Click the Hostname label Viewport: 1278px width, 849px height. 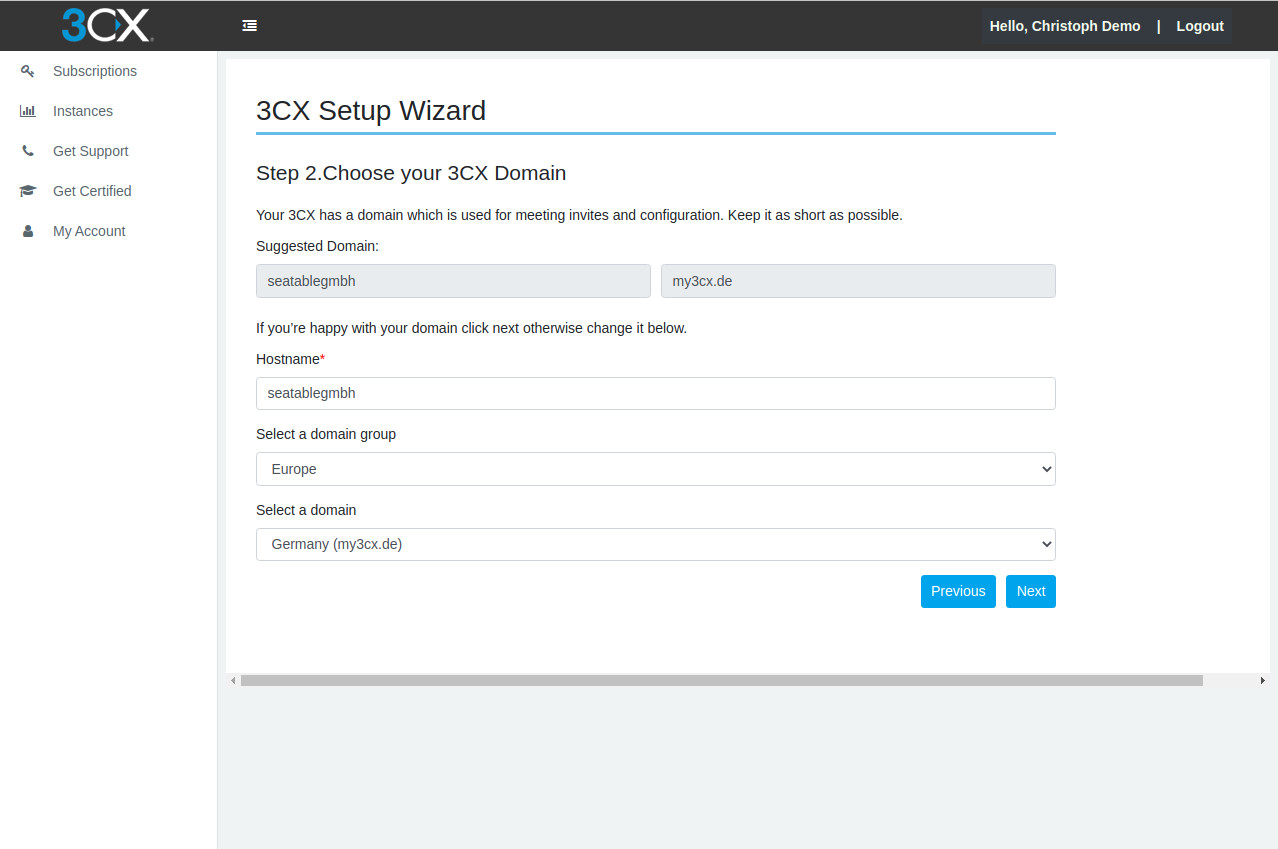click(x=290, y=359)
